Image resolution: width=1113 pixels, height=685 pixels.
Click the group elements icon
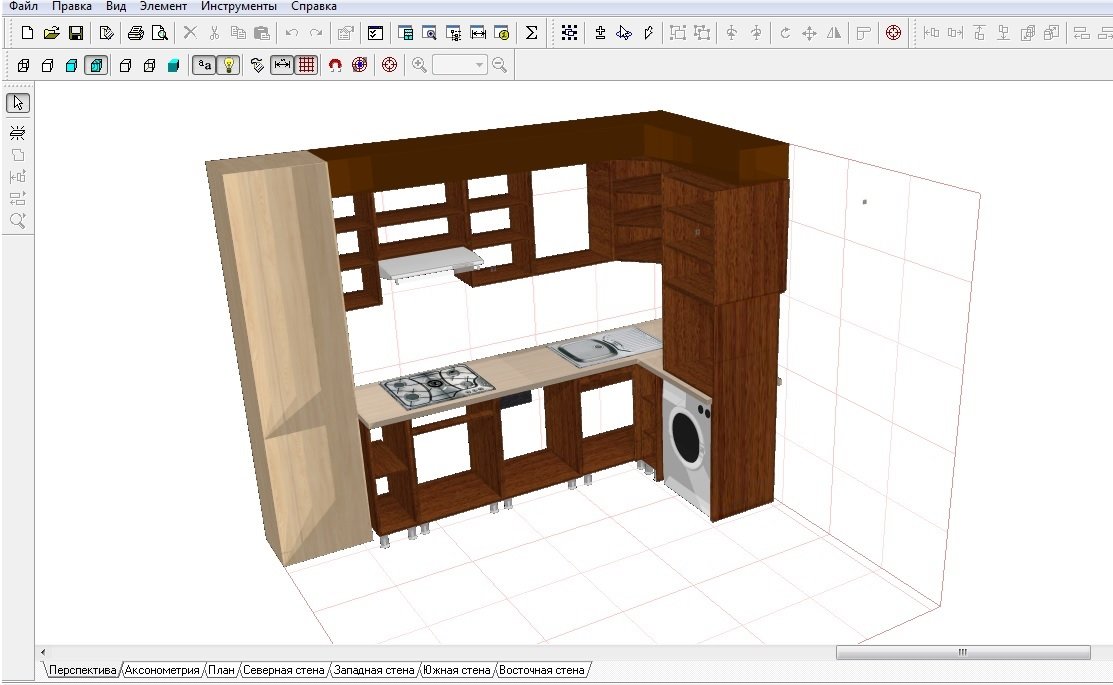678,33
